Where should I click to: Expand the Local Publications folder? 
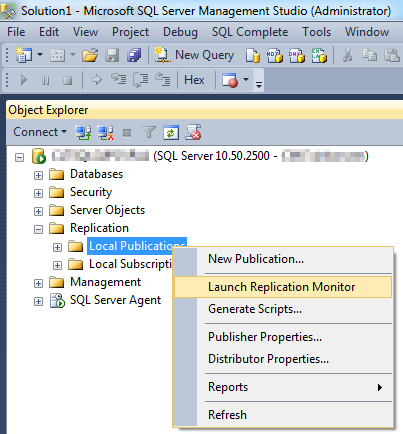(x=58, y=247)
